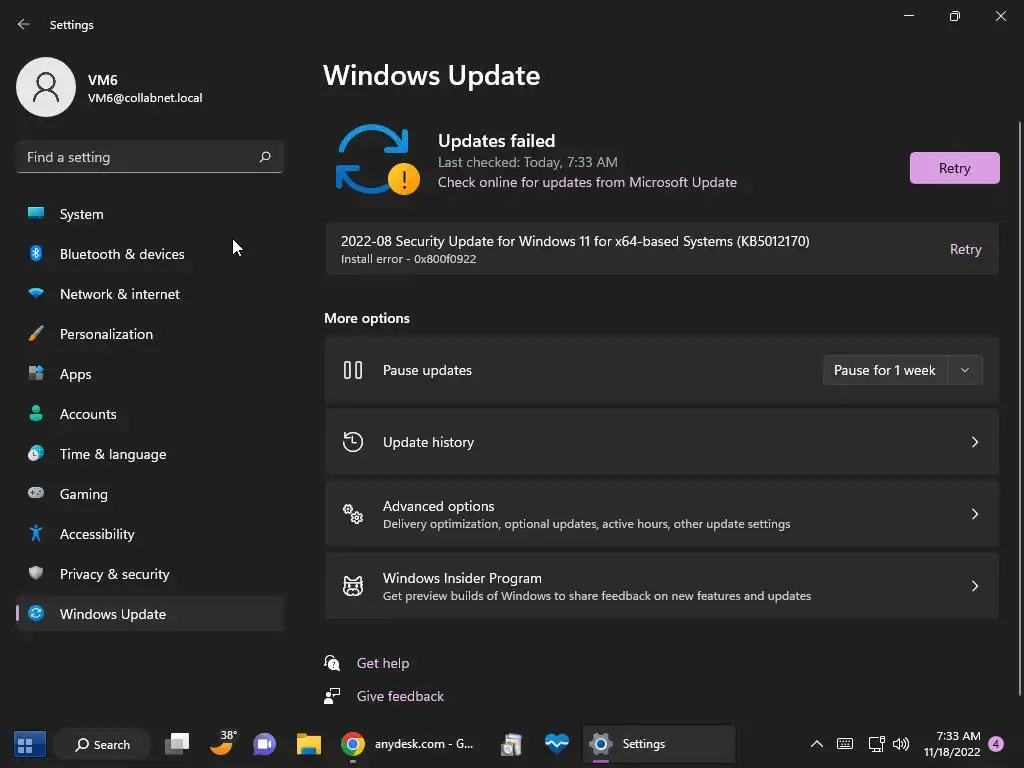Viewport: 1024px width, 768px height.
Task: Open the Windows Start menu
Action: pyautogui.click(x=29, y=744)
